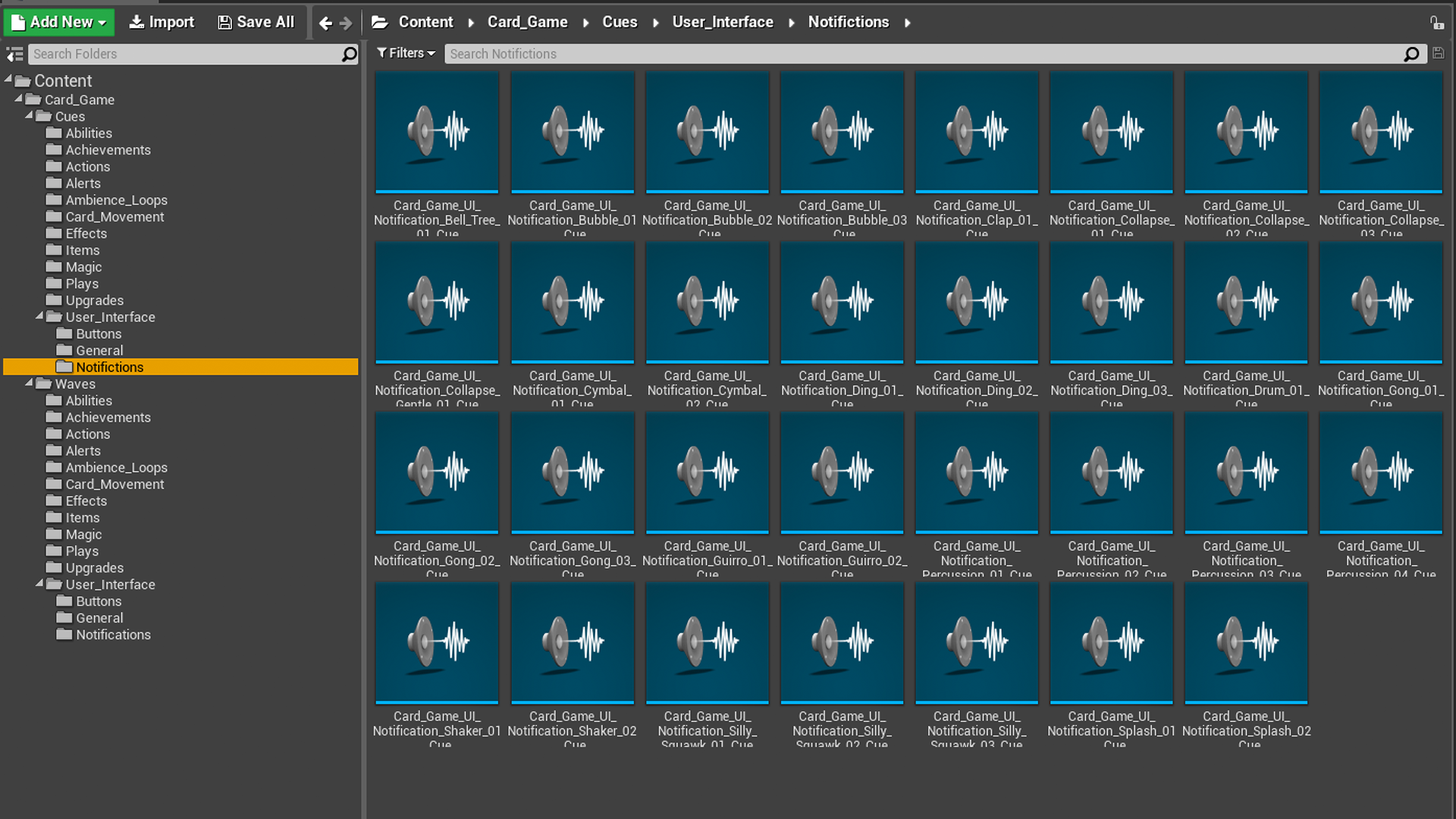The height and width of the screenshot is (819, 1456).
Task: Select Card_Game in the breadcrumb path
Action: point(528,22)
